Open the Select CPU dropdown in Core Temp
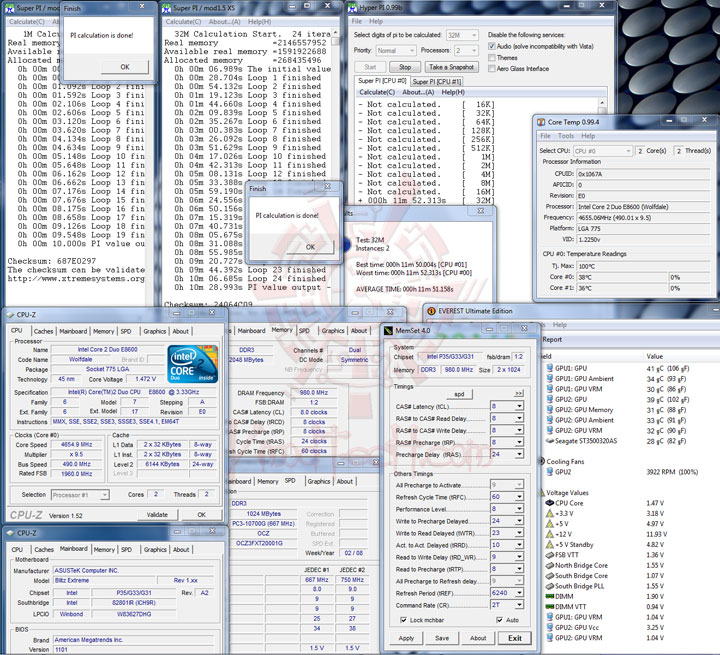Screen dimensions: 720x655 pyautogui.click(x=604, y=150)
